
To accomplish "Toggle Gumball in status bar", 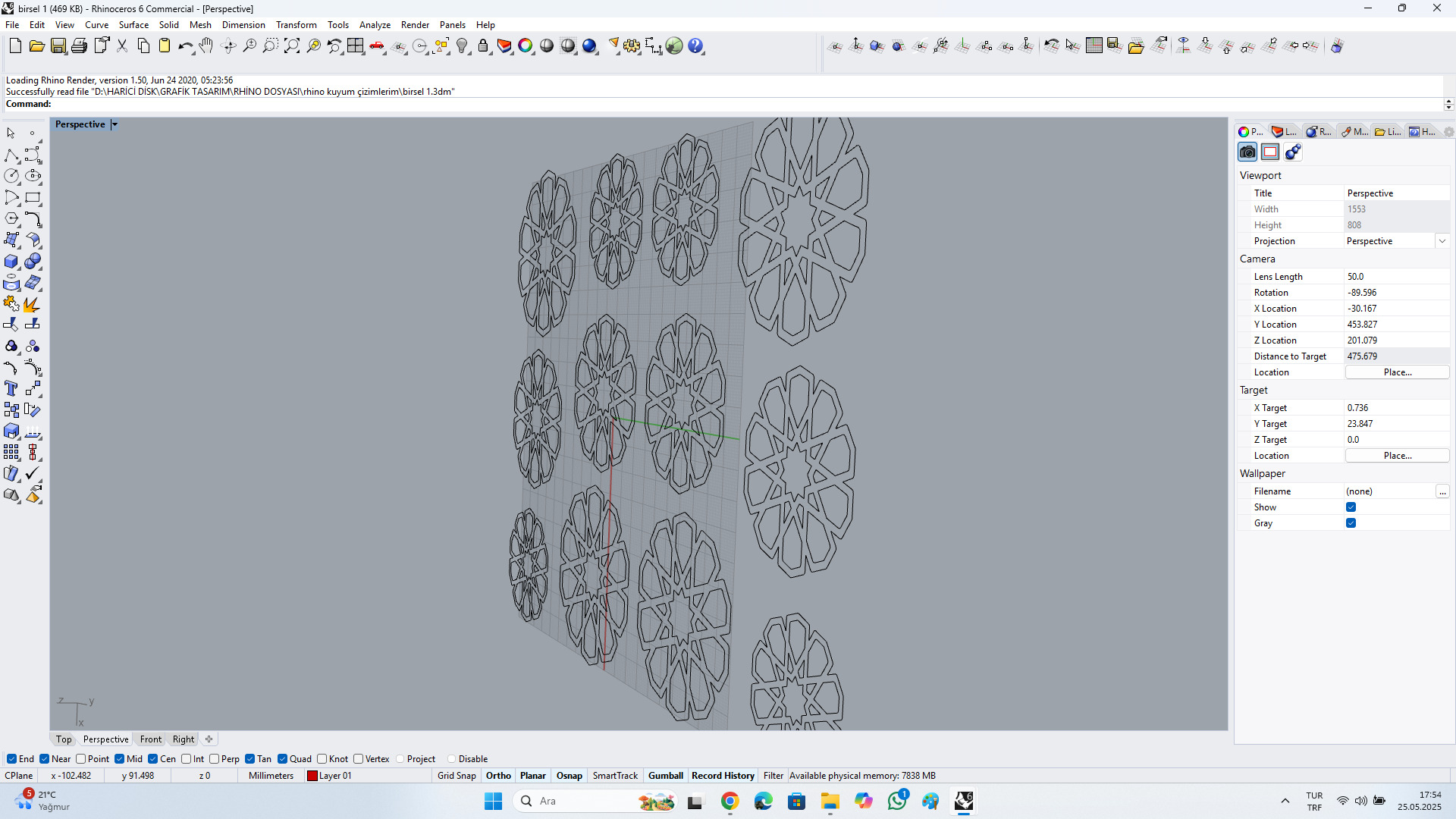I will (665, 776).
